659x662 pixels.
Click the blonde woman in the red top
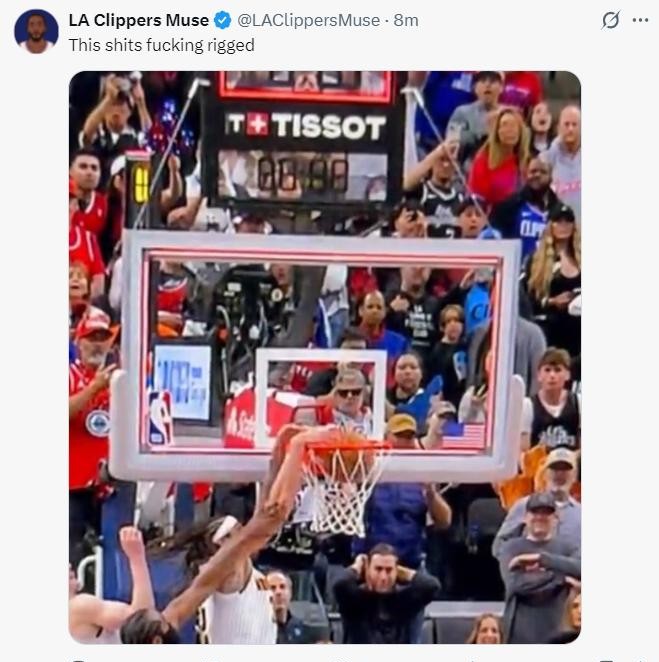pos(499,158)
